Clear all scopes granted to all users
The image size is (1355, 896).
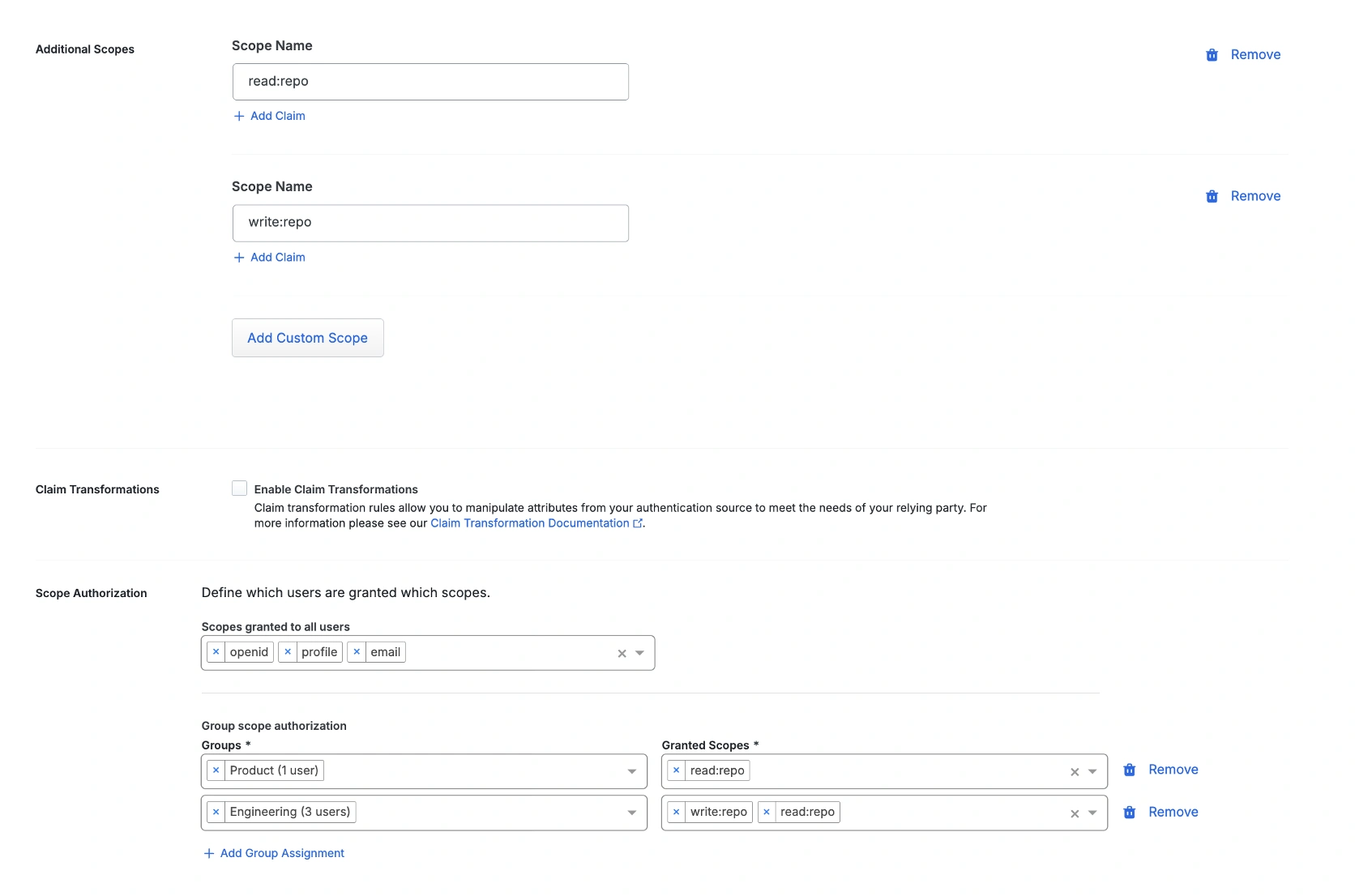pyautogui.click(x=622, y=653)
